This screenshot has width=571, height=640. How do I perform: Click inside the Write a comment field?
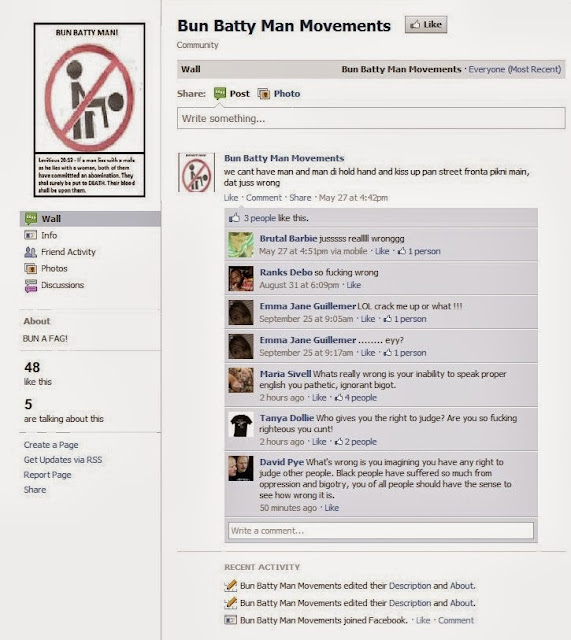[x=381, y=531]
